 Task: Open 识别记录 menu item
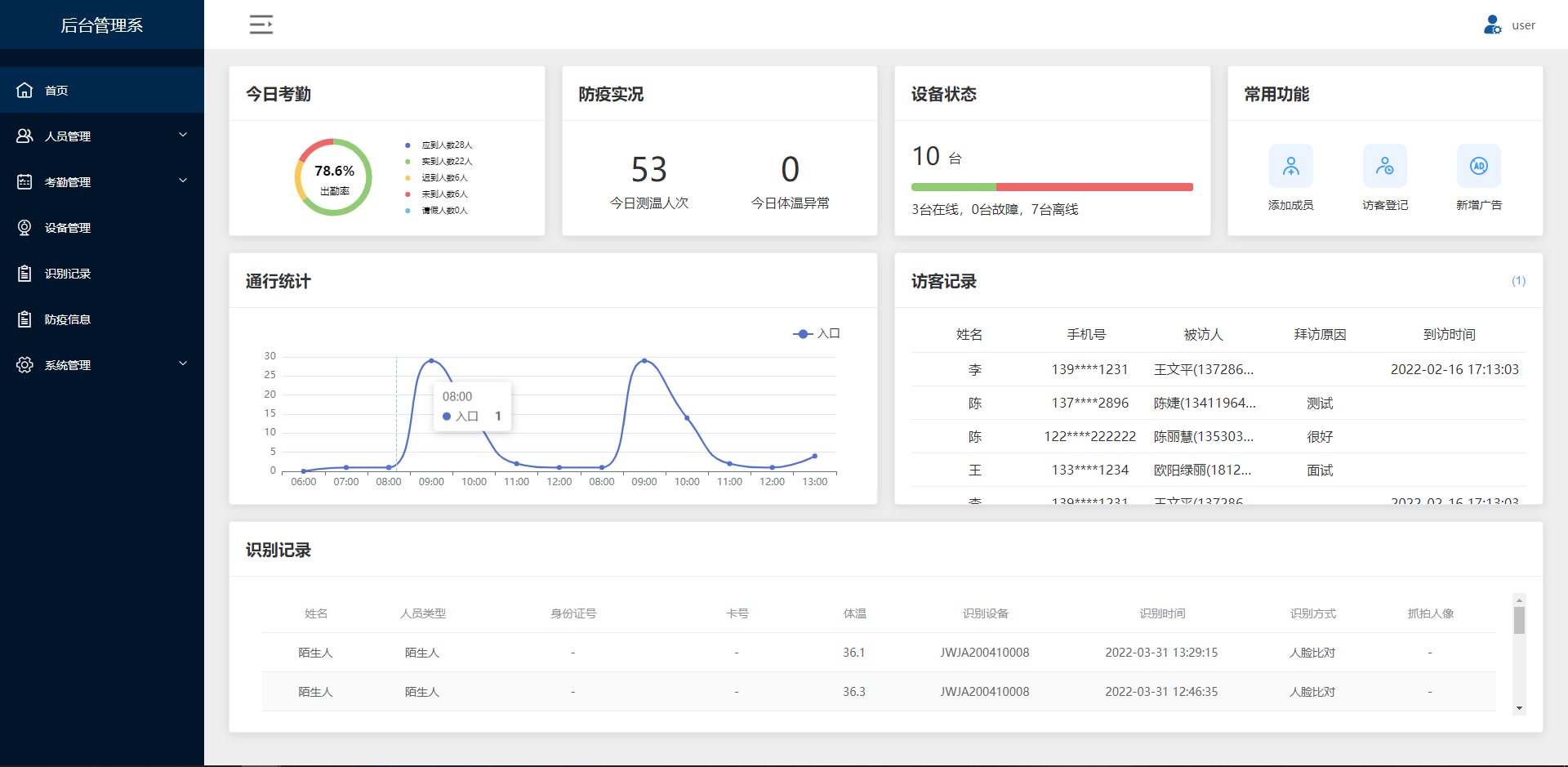(x=102, y=273)
